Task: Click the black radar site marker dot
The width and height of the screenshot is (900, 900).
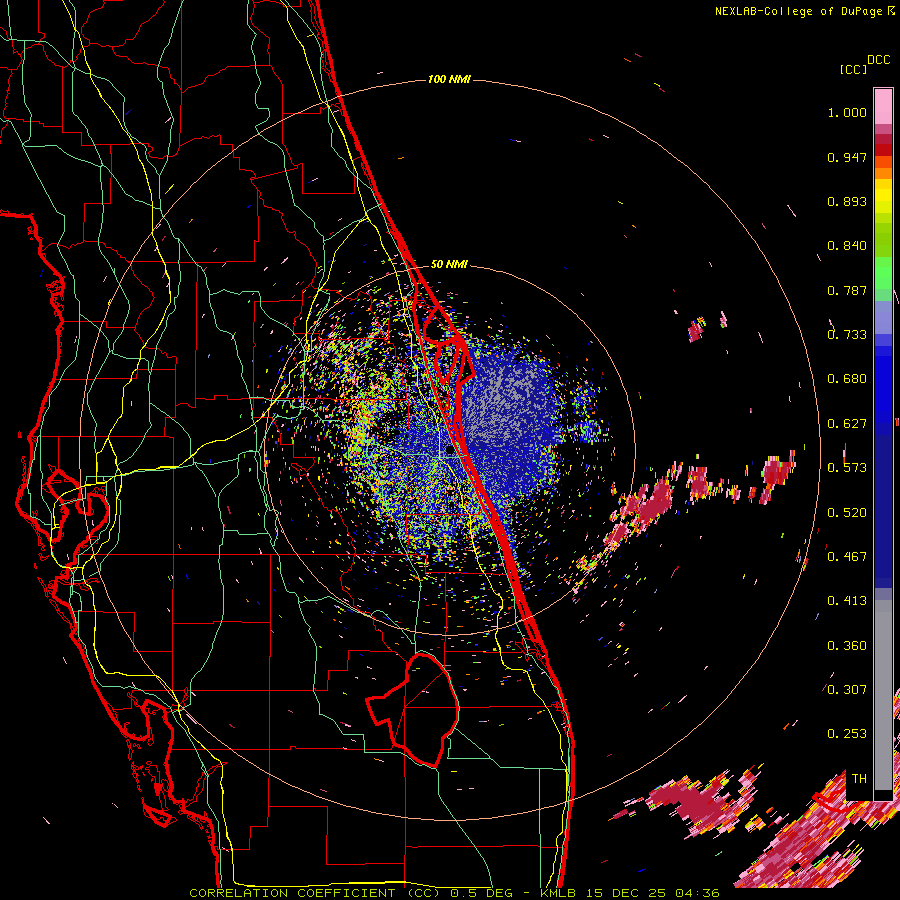Action: [449, 451]
